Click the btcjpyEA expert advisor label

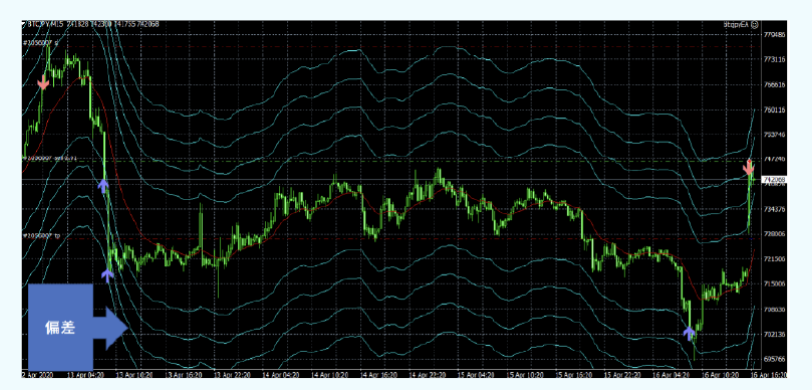(x=737, y=24)
